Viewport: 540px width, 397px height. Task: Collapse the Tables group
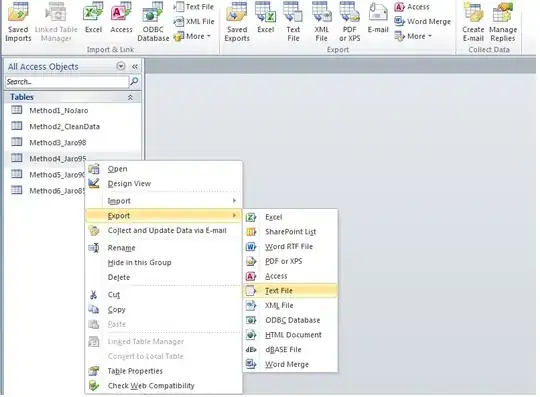click(130, 97)
